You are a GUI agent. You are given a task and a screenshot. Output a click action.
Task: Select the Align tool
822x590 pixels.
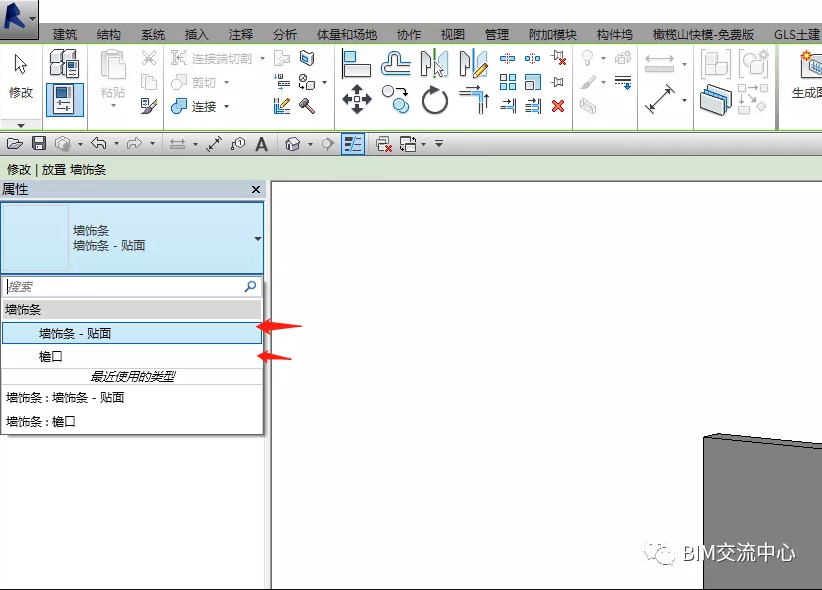coord(356,64)
